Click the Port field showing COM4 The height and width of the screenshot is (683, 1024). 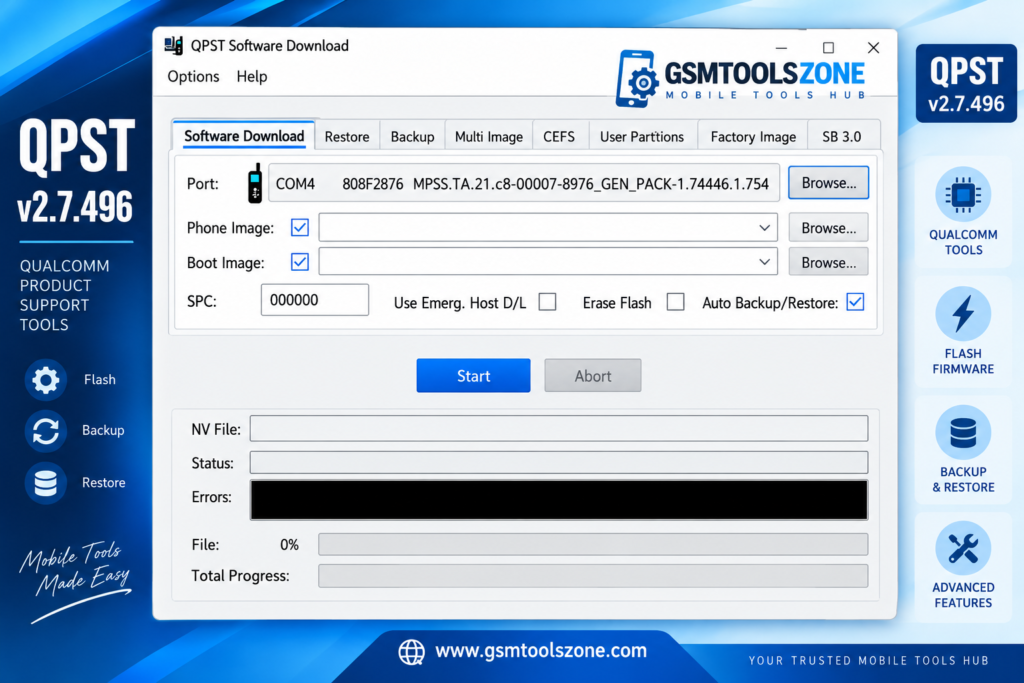point(524,183)
